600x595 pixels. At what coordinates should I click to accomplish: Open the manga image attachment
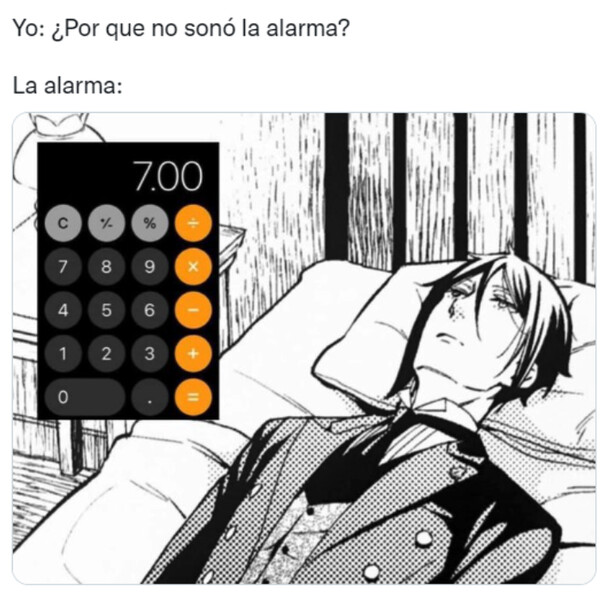(304, 348)
